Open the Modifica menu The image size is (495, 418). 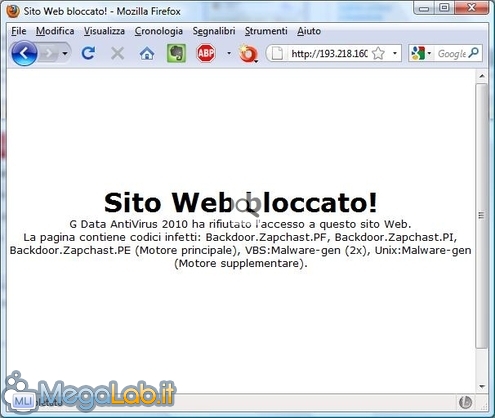click(55, 31)
